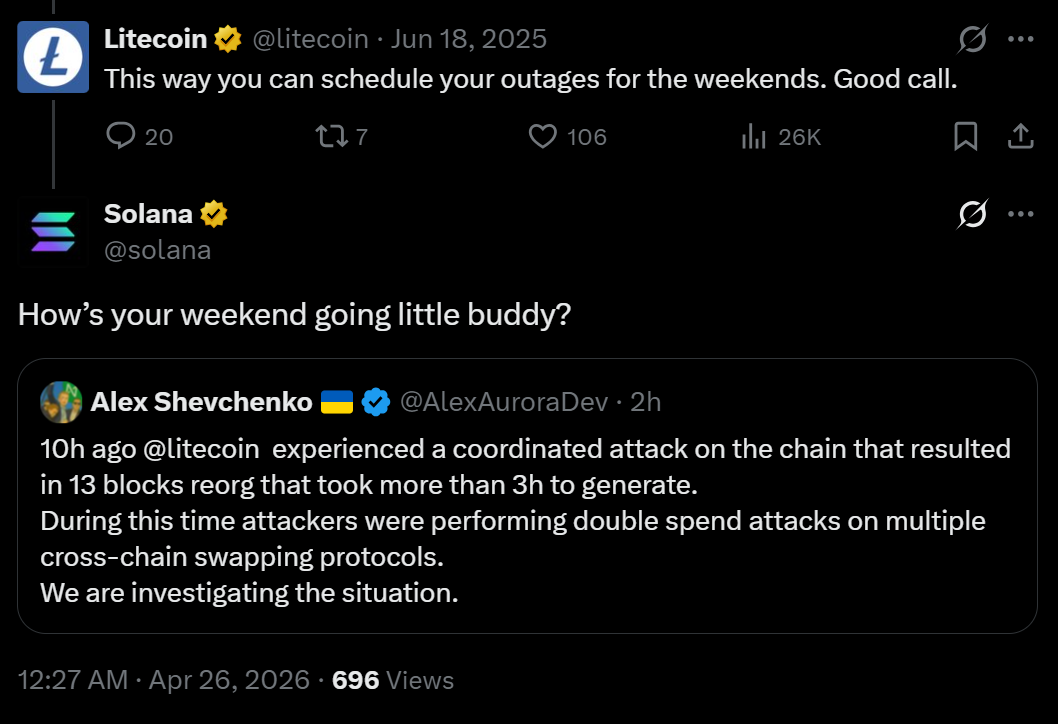Click Litecoin's verified badge
The image size is (1058, 724).
[x=228, y=38]
